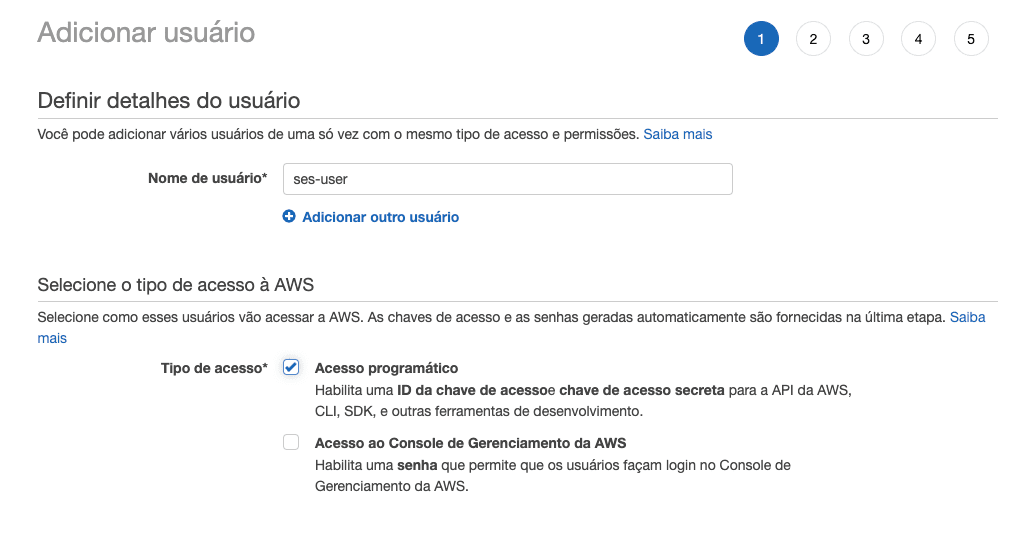Jump to step 2 in the wizard
The image size is (1014, 541).
pos(813,39)
